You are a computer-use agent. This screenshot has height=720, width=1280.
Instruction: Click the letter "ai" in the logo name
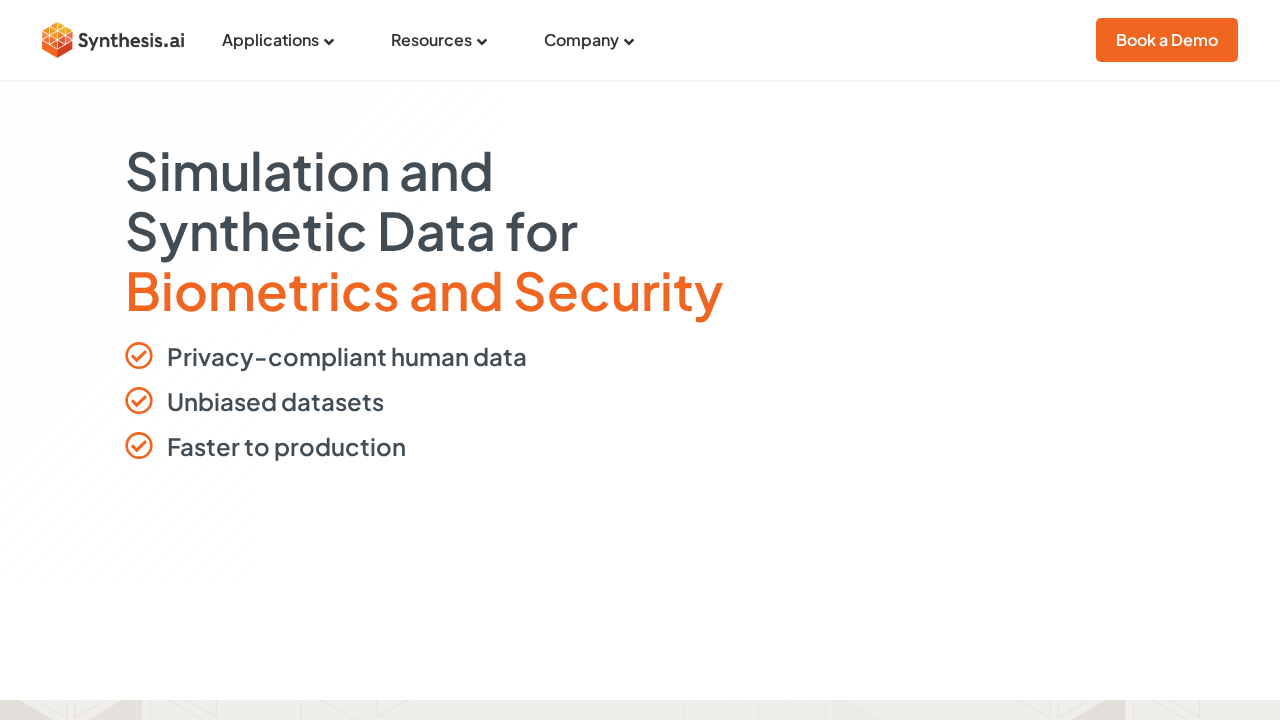pos(176,41)
